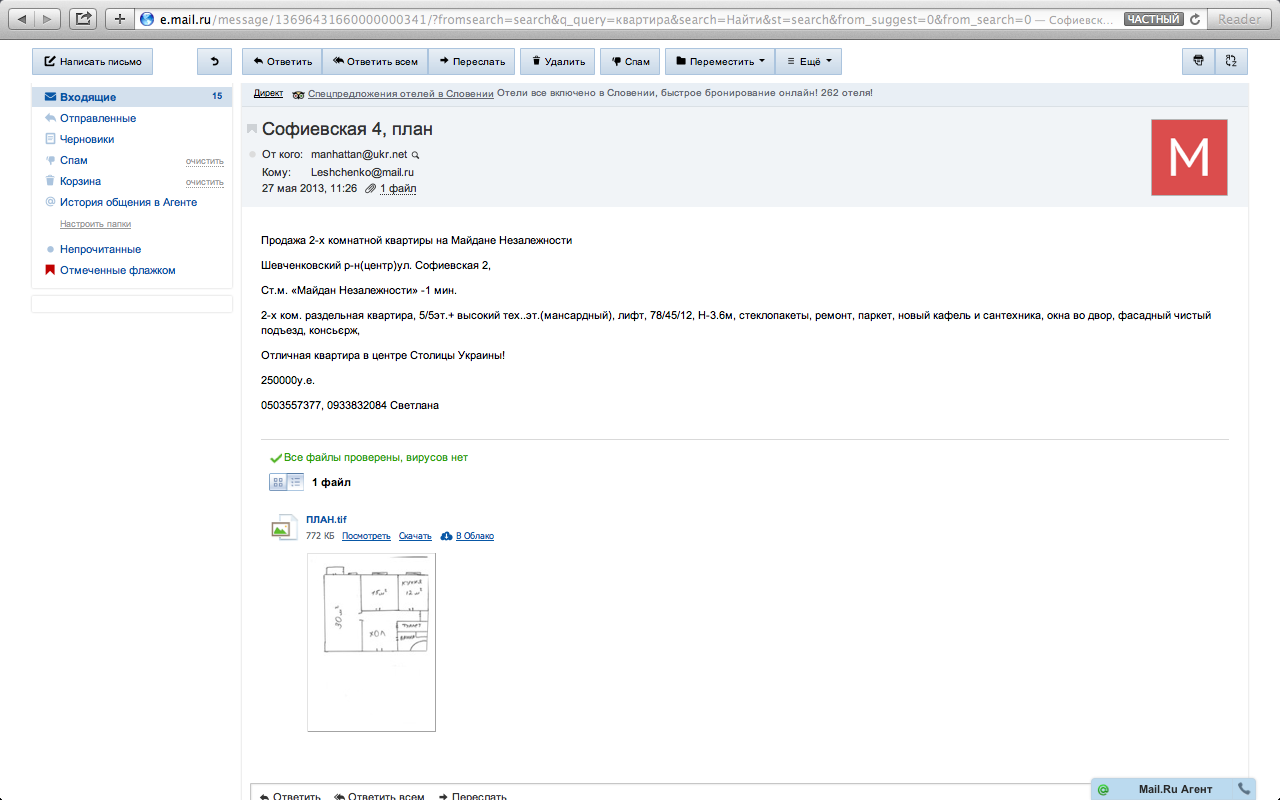The height and width of the screenshot is (800, 1280).
Task: Click the floor plan attachment thumbnail
Action: tap(371, 642)
